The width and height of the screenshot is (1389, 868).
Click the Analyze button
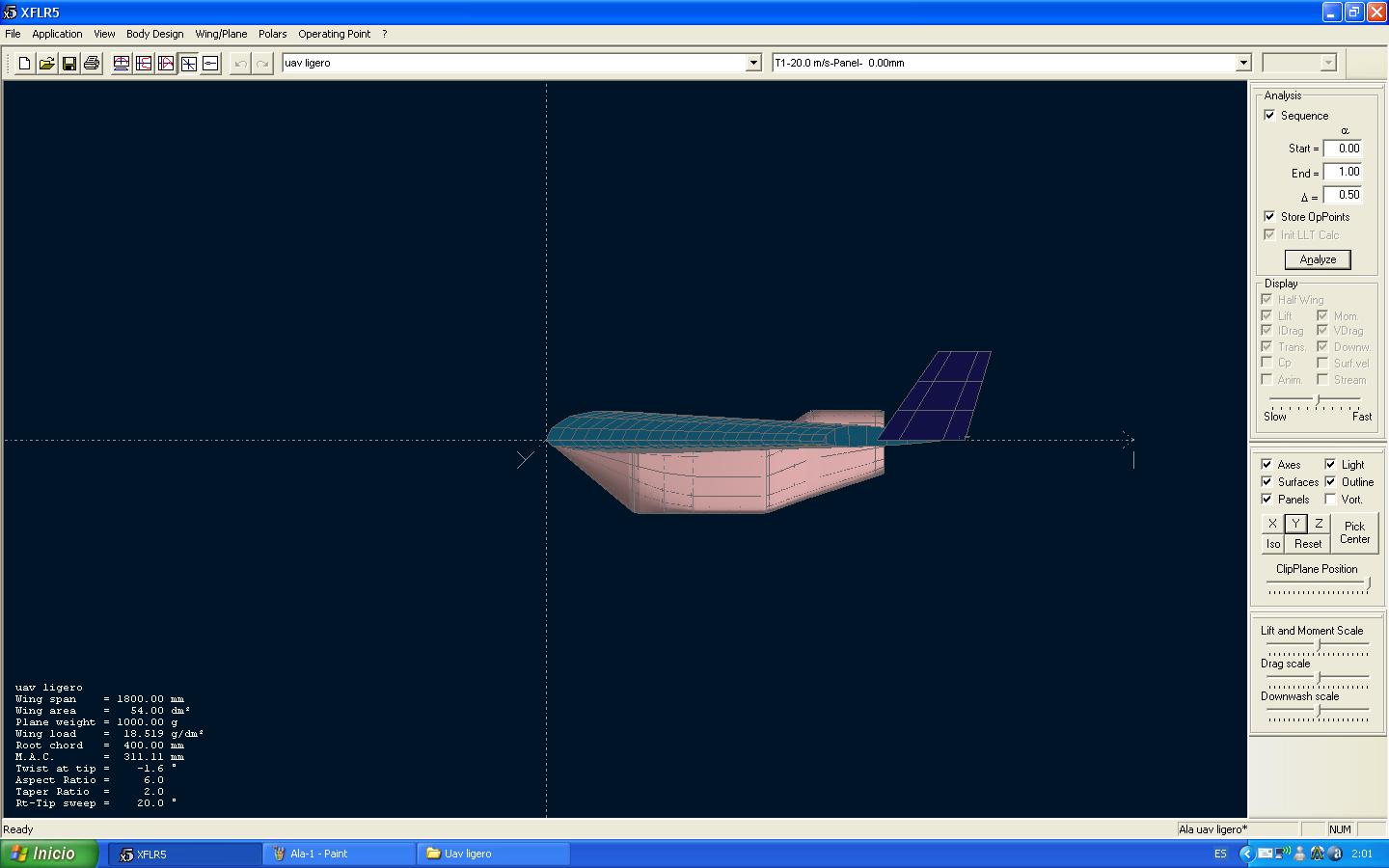(1317, 259)
